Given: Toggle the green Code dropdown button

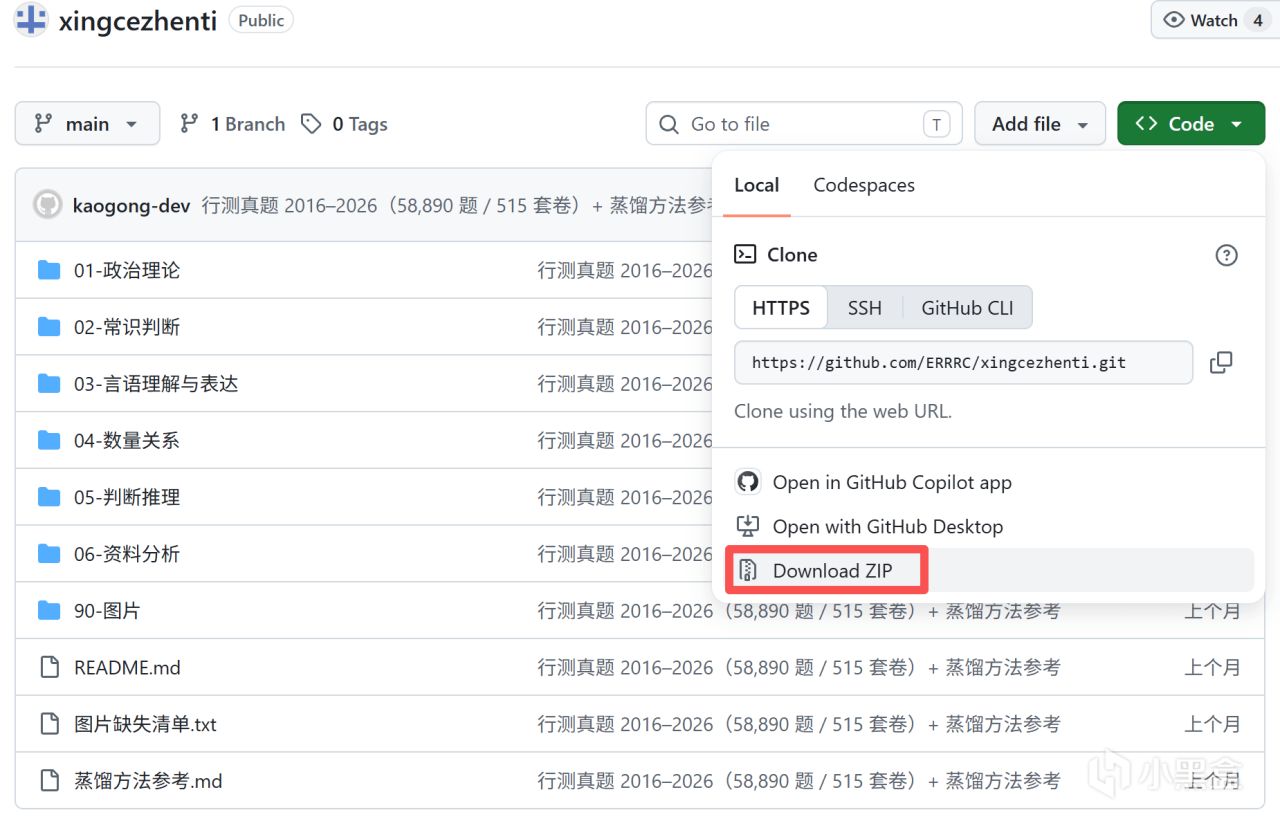Looking at the screenshot, I should (1191, 124).
